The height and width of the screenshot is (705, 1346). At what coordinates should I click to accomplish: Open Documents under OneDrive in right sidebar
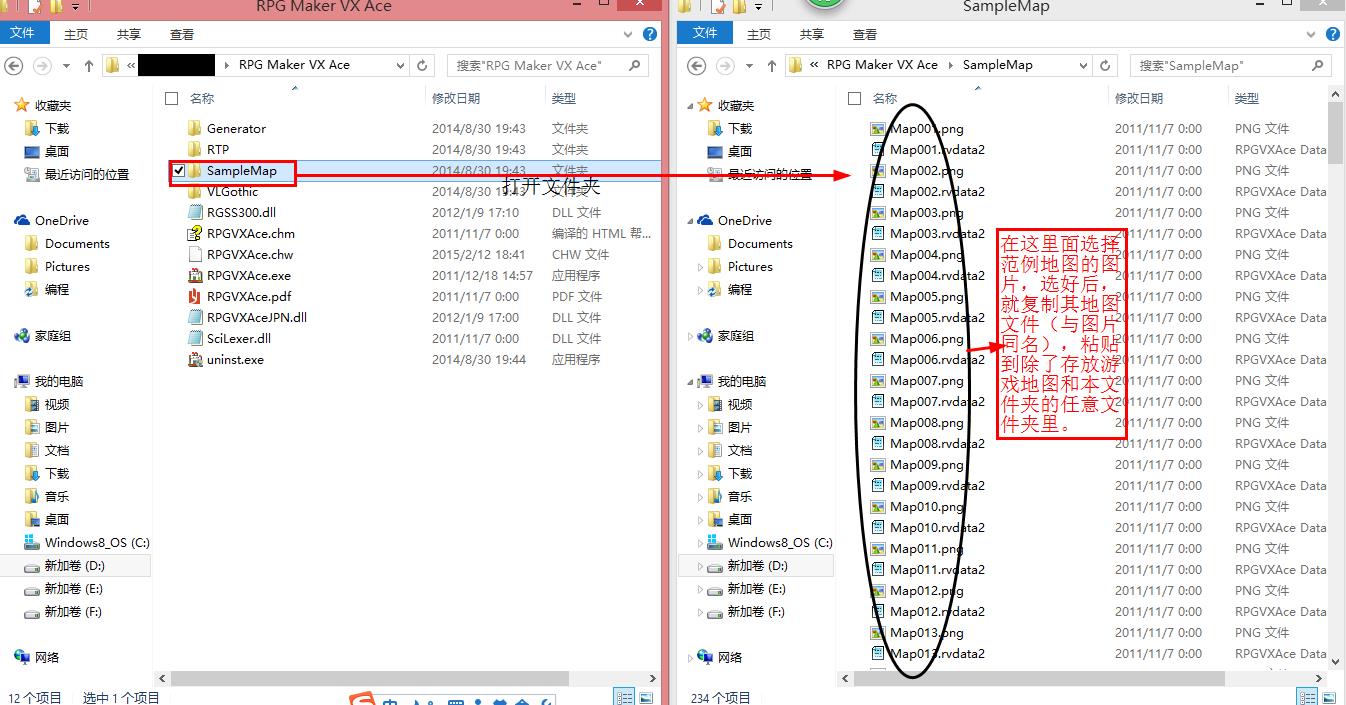[x=760, y=243]
